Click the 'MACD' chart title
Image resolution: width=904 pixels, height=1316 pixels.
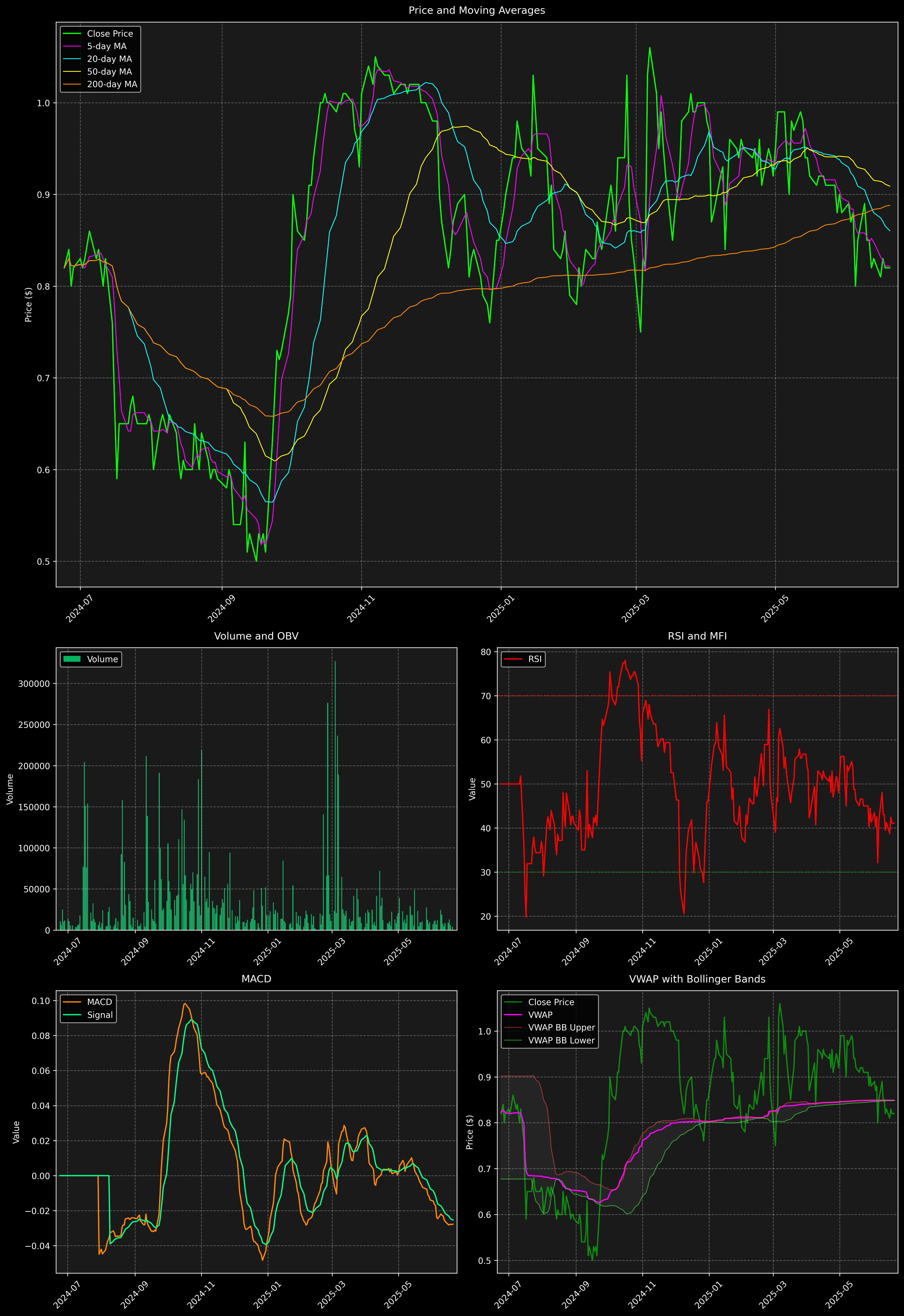[x=256, y=979]
